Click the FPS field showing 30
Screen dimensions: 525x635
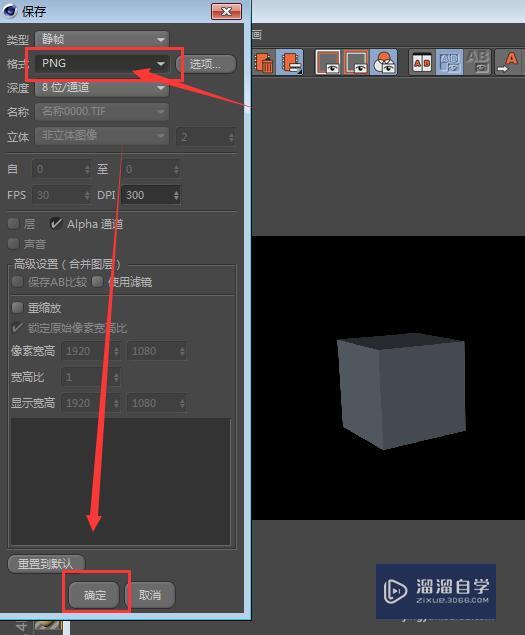[62, 195]
